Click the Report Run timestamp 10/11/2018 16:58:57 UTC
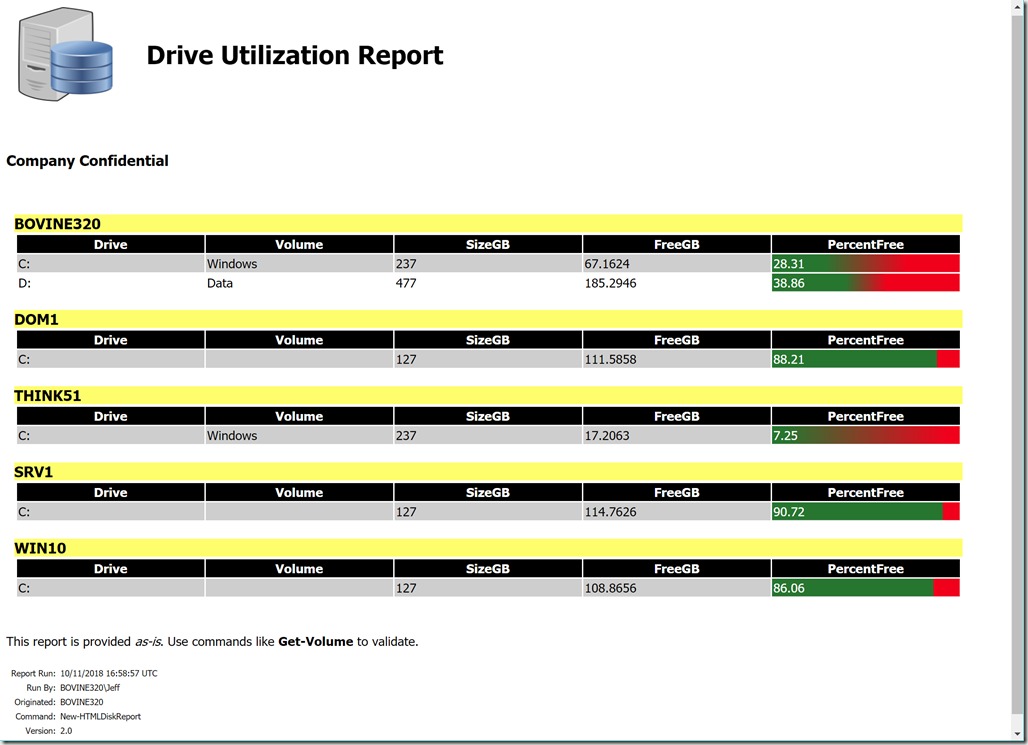Screen dimensions: 1028x745 click(x=109, y=674)
